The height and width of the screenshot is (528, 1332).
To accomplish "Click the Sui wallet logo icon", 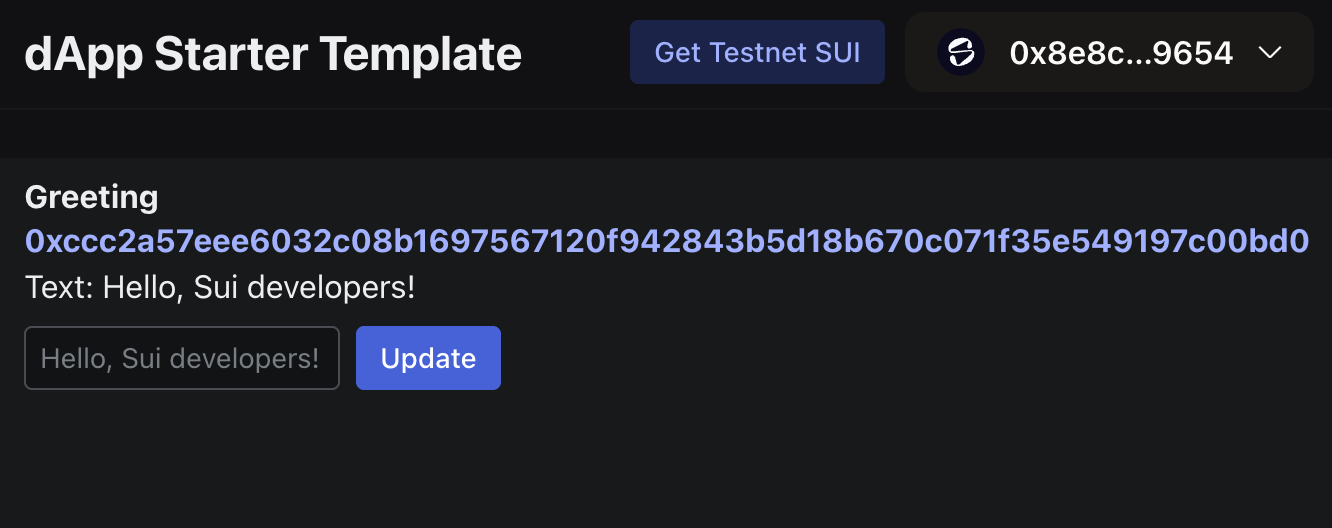I will click(x=960, y=52).
